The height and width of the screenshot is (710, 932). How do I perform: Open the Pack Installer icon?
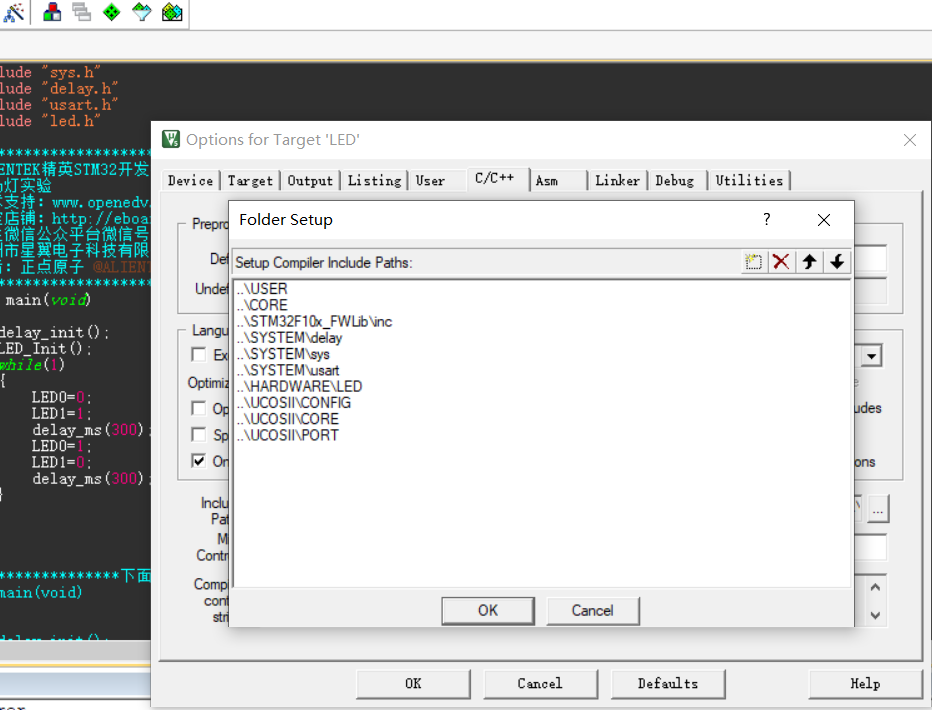tap(172, 12)
